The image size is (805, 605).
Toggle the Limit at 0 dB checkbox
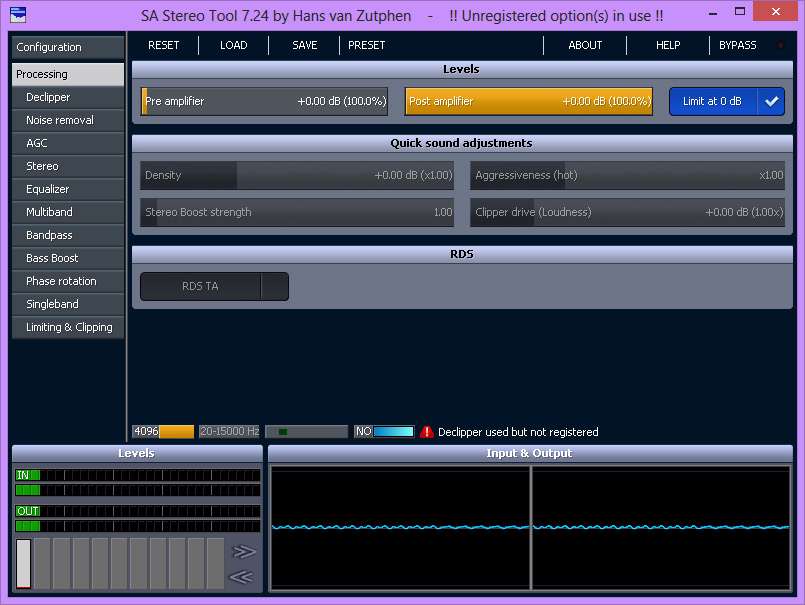[x=770, y=102]
